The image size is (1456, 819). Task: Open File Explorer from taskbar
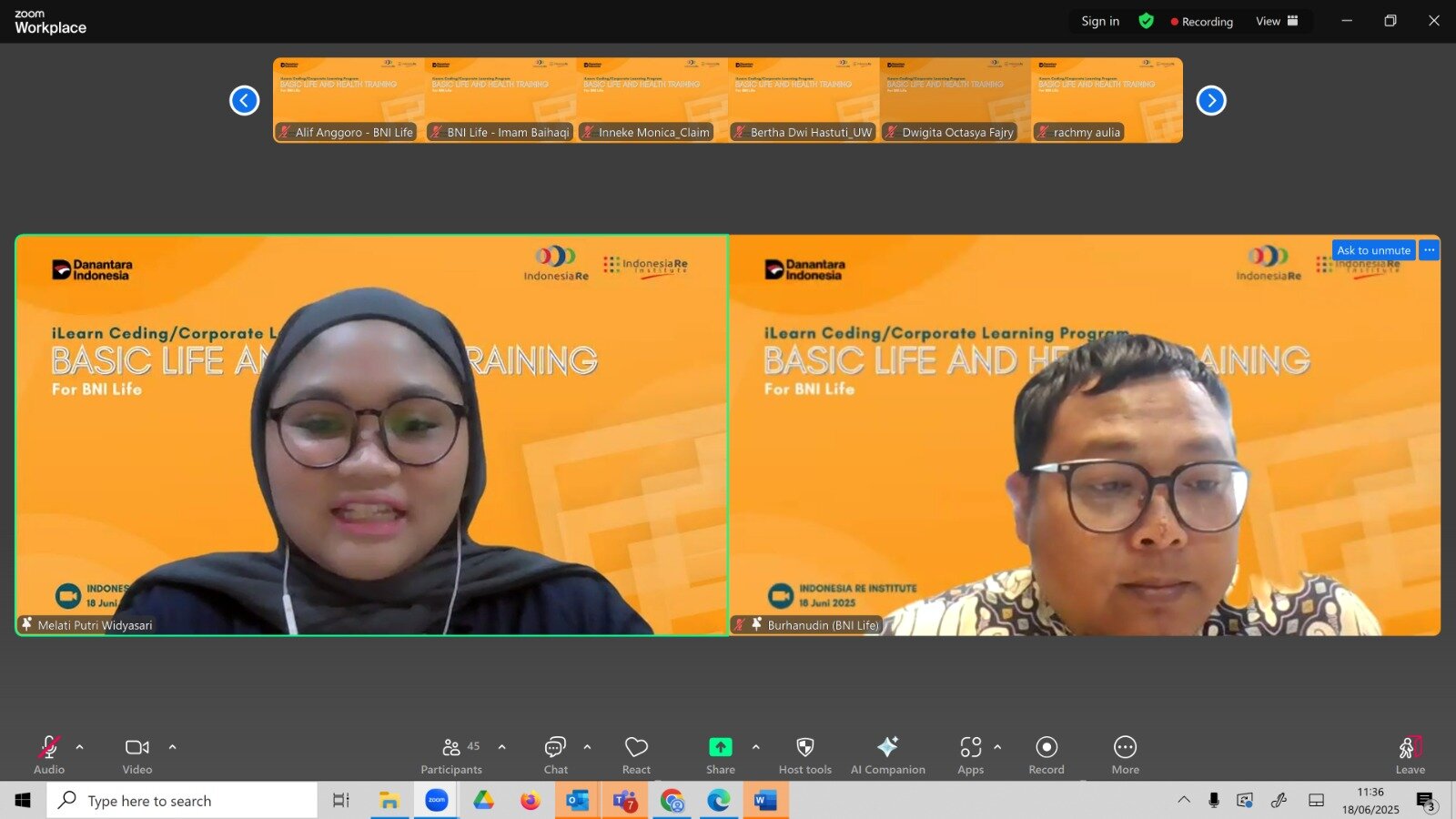coord(389,801)
